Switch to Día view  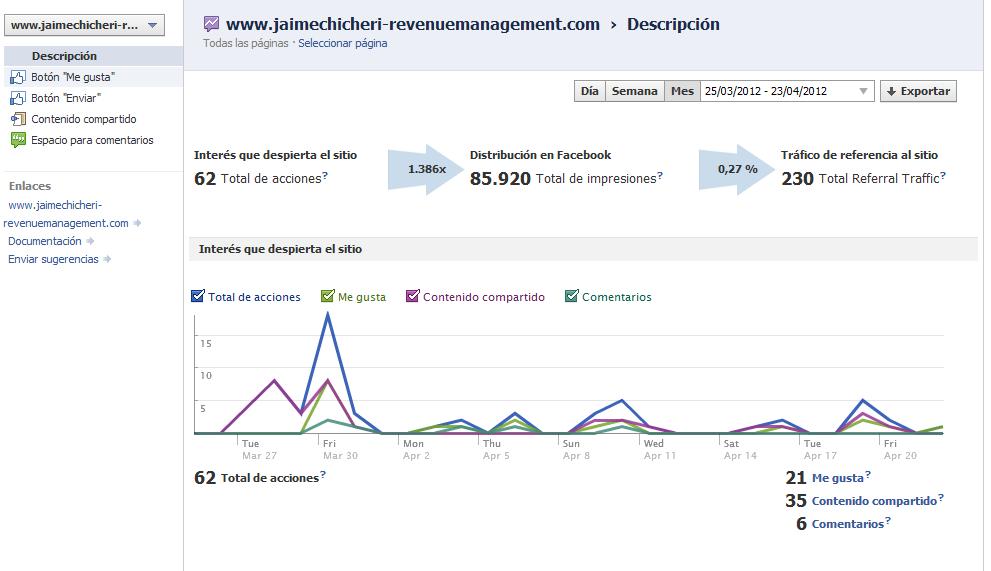pos(590,91)
